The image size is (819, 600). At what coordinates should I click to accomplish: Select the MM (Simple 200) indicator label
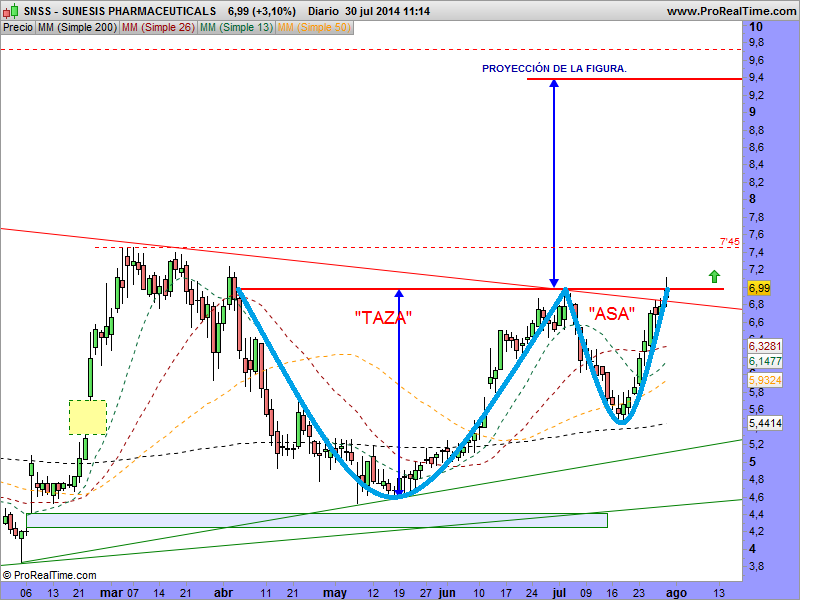[77, 27]
